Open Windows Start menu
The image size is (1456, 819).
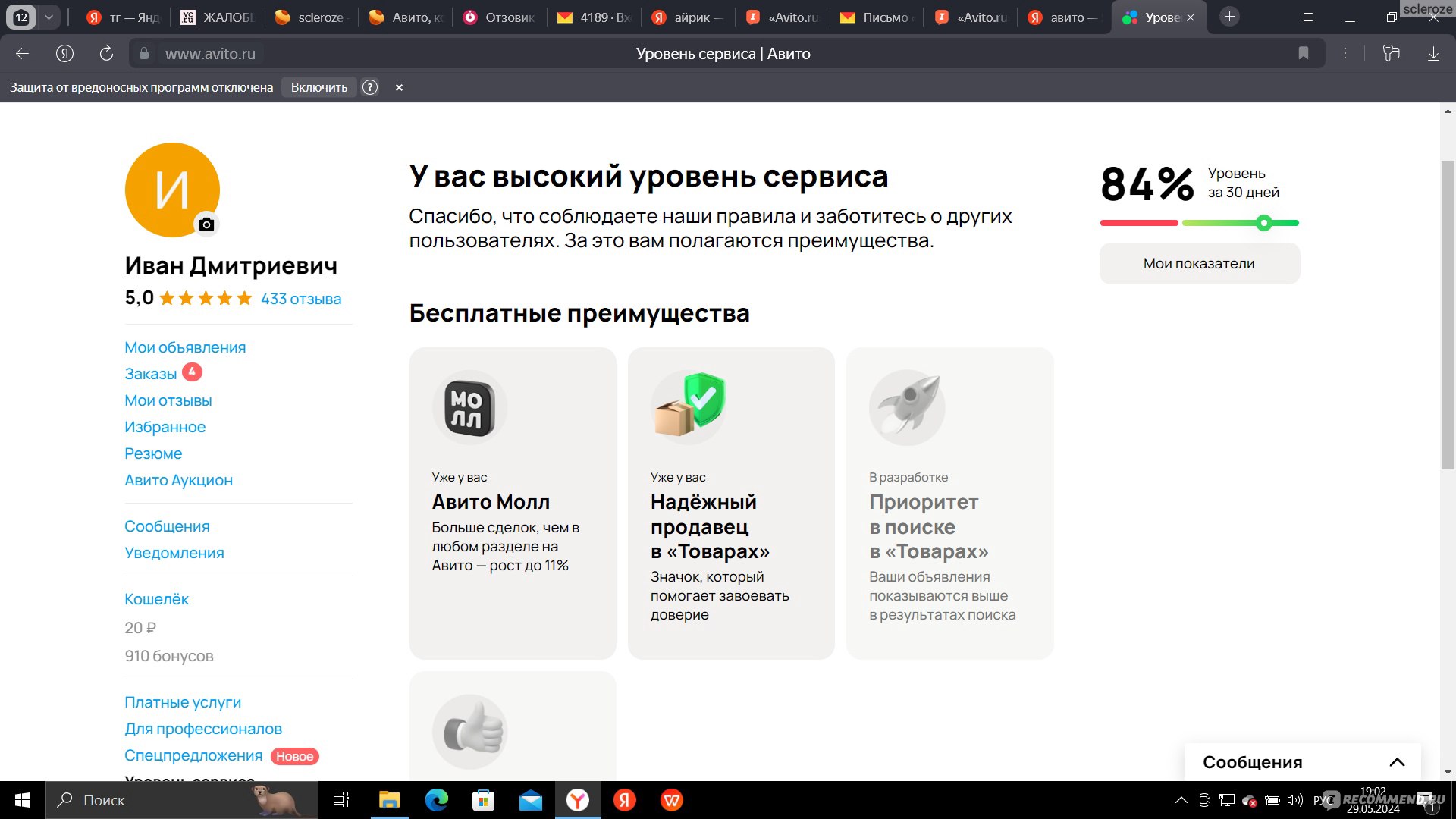[x=23, y=800]
